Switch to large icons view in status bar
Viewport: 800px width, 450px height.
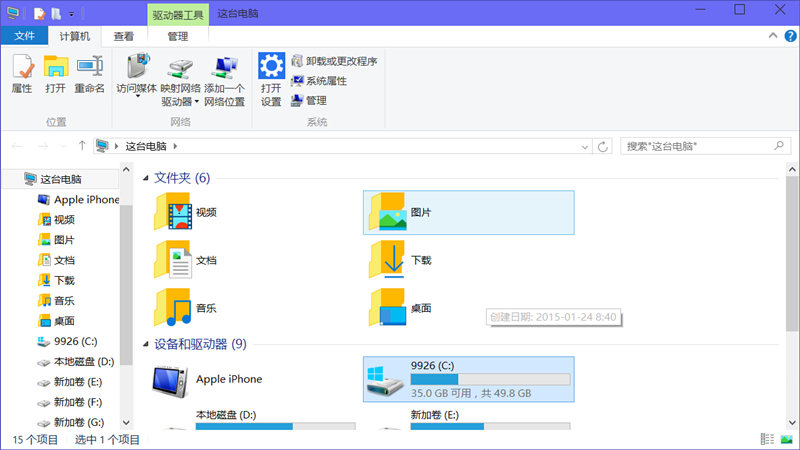[786, 439]
